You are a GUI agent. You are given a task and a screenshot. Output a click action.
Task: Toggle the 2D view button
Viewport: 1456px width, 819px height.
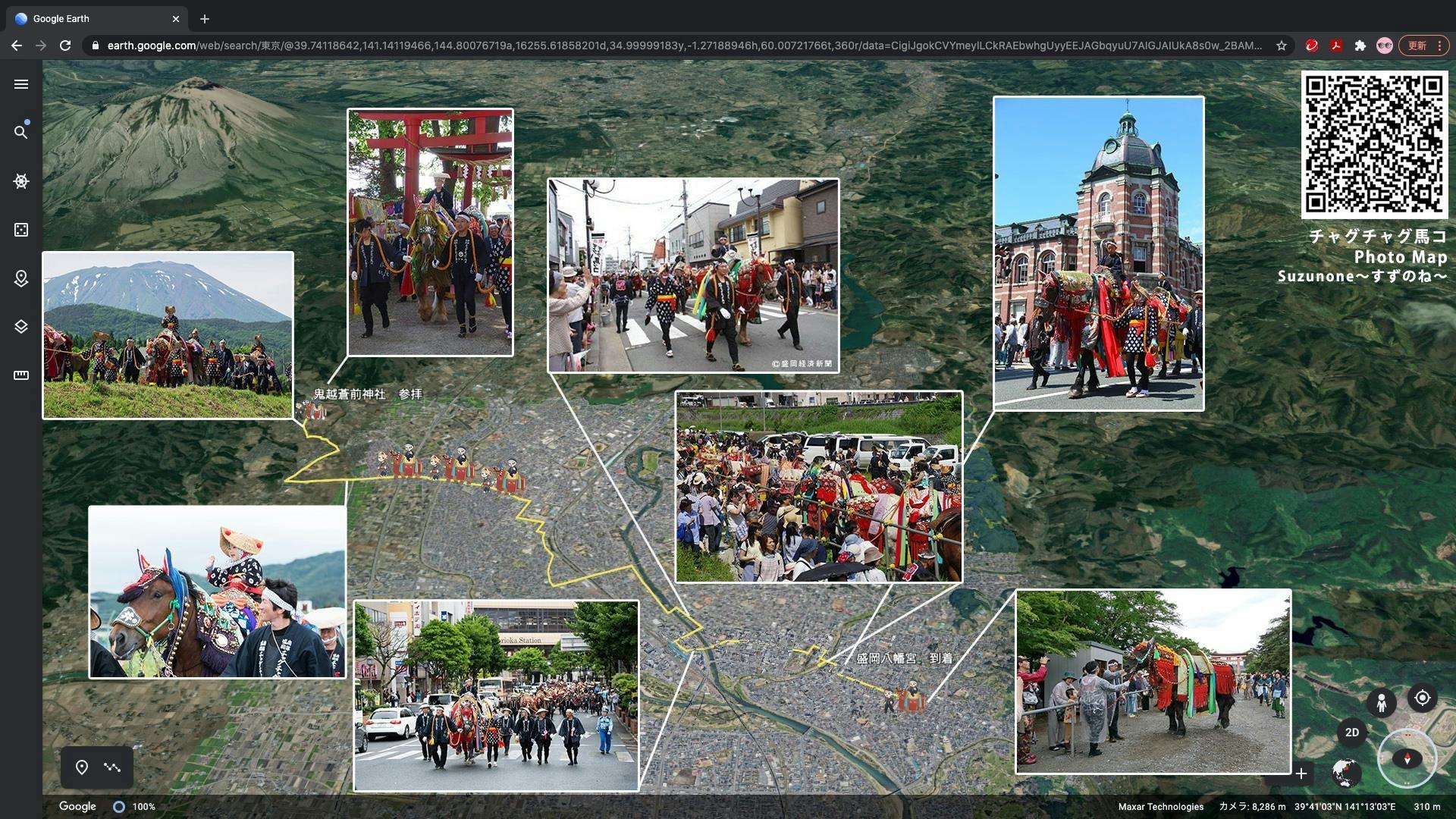[1351, 733]
